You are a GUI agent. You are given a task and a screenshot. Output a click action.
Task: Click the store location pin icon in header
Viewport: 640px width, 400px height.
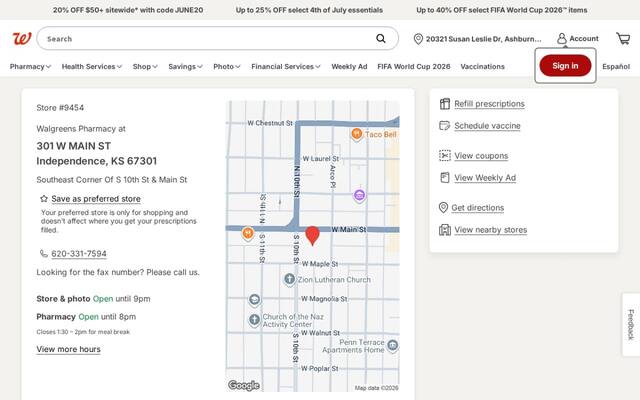point(418,39)
